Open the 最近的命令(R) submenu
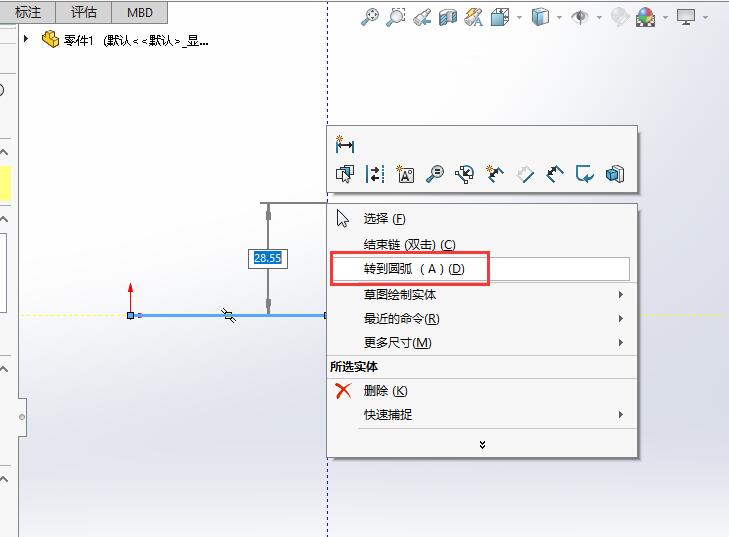This screenshot has width=729, height=537. [x=482, y=318]
